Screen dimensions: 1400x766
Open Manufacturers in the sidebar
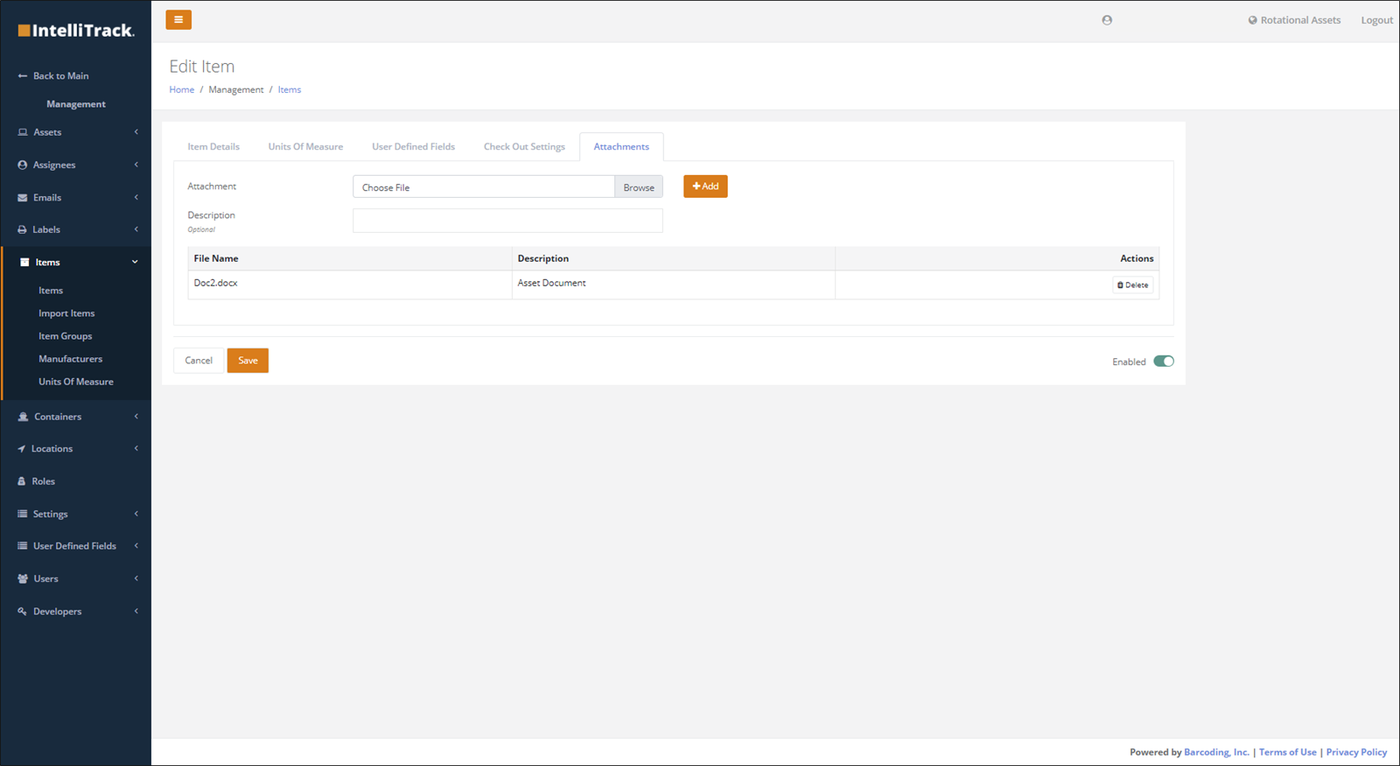tap(70, 359)
